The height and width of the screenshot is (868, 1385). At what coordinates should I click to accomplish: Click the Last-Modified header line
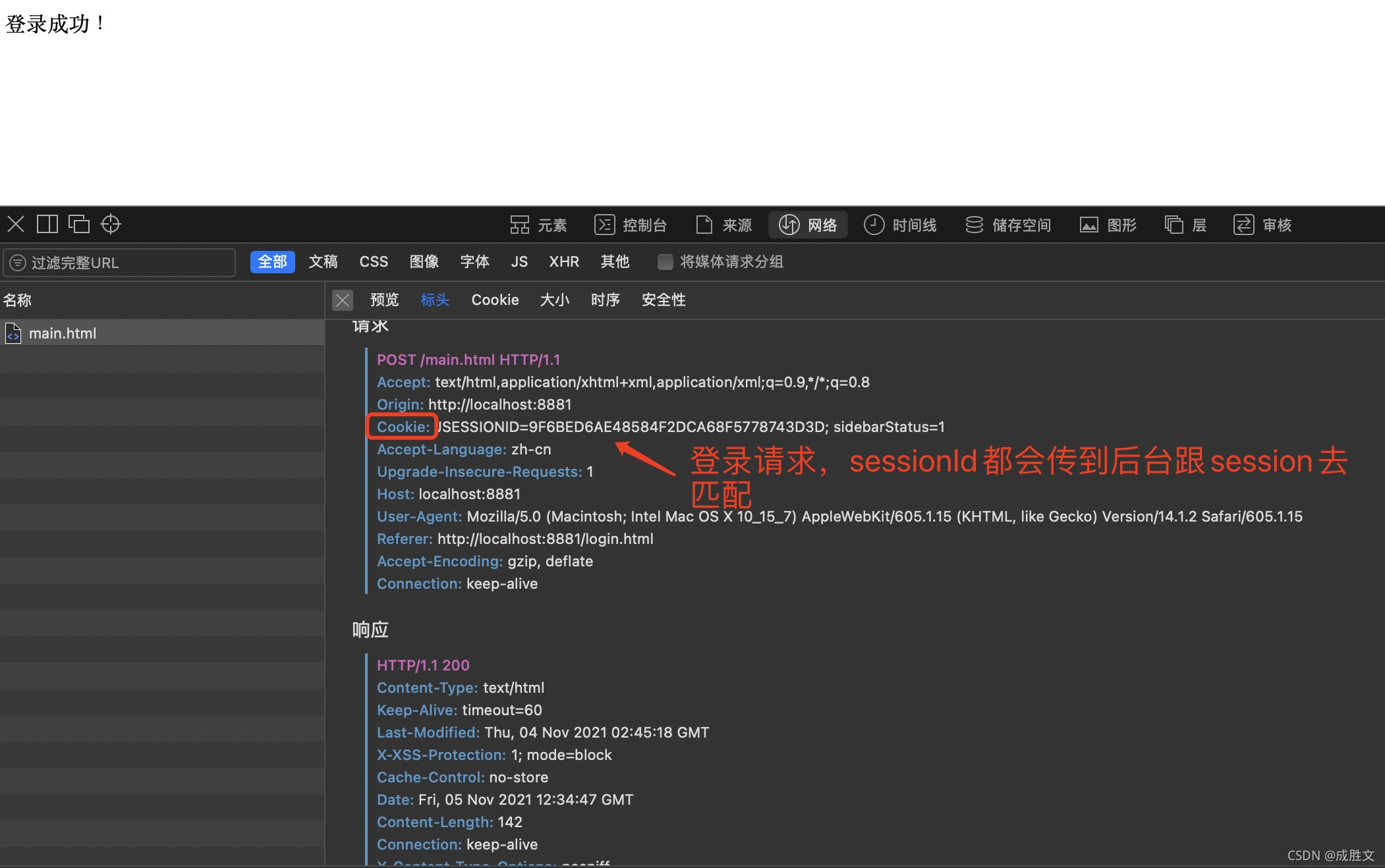pos(543,733)
